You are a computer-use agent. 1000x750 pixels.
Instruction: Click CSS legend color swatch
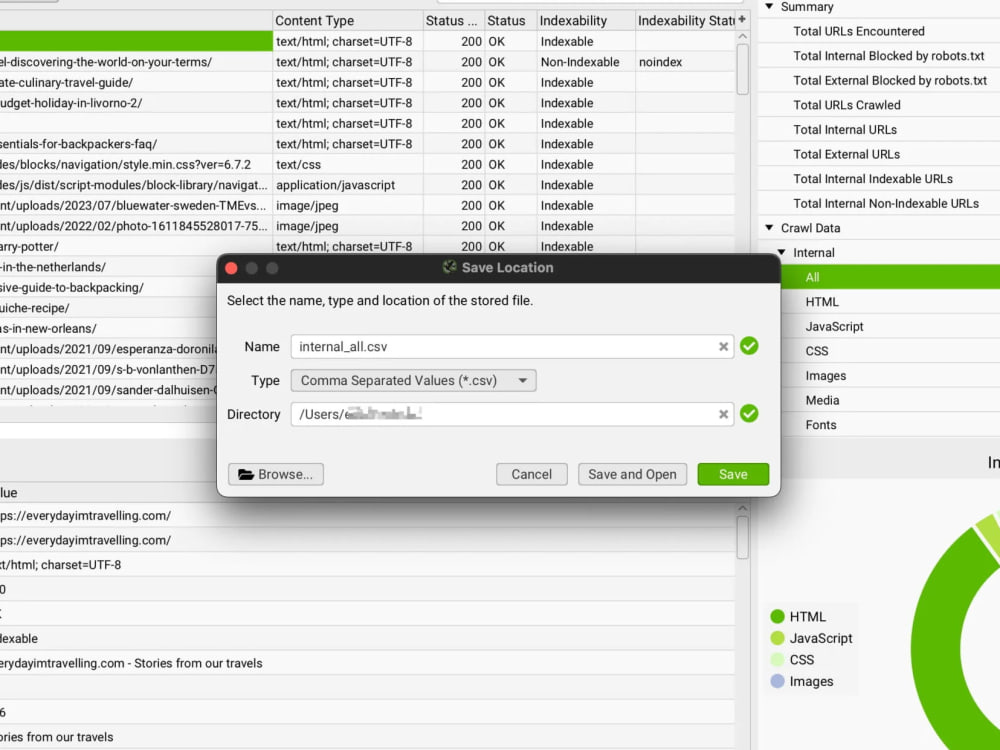coord(777,659)
